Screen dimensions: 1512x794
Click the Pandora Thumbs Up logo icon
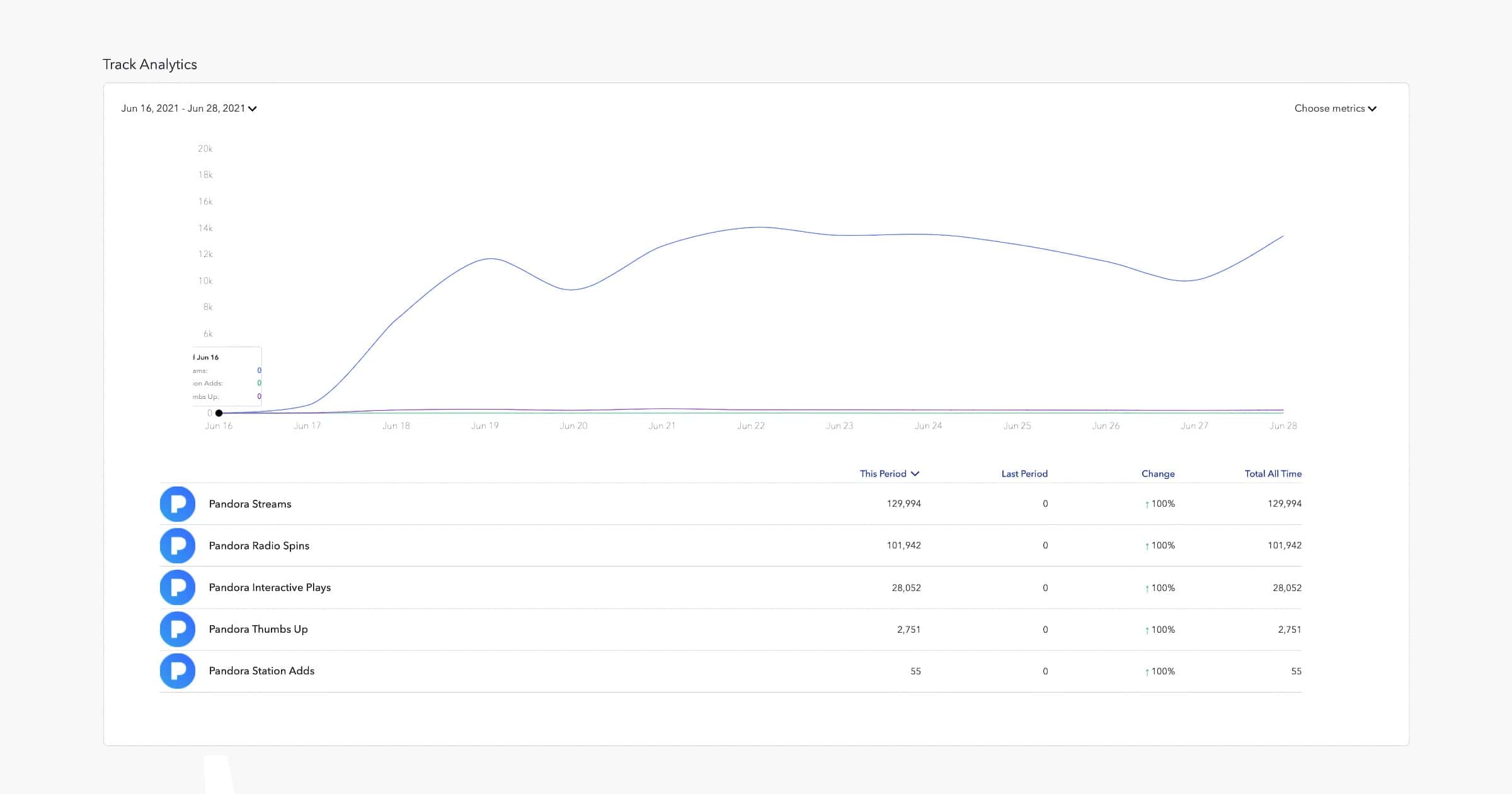pos(178,629)
